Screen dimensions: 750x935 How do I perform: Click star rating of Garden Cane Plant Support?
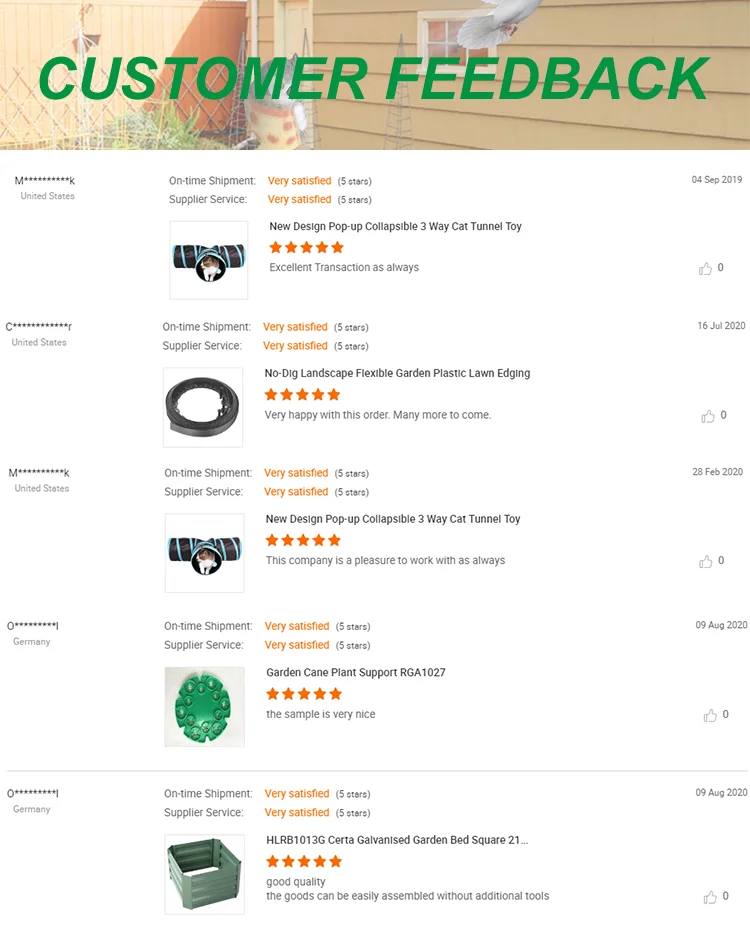(x=304, y=693)
